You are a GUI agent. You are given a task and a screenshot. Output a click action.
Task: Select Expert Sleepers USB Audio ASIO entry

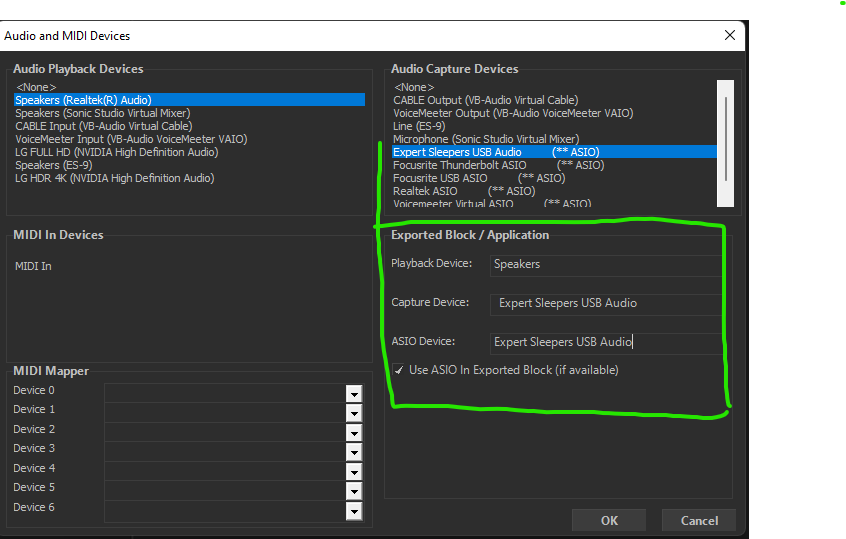tap(554, 152)
